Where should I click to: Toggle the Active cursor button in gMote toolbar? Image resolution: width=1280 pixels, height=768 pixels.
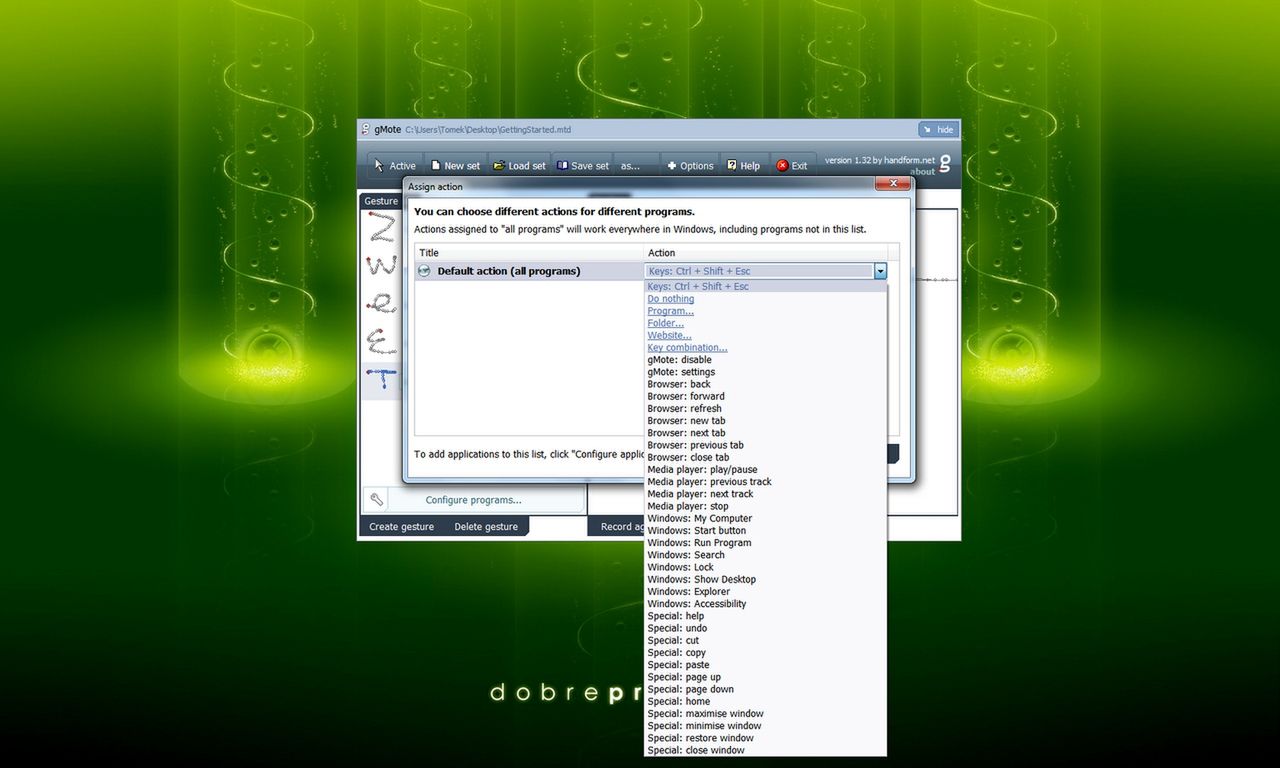pyautogui.click(x=394, y=166)
